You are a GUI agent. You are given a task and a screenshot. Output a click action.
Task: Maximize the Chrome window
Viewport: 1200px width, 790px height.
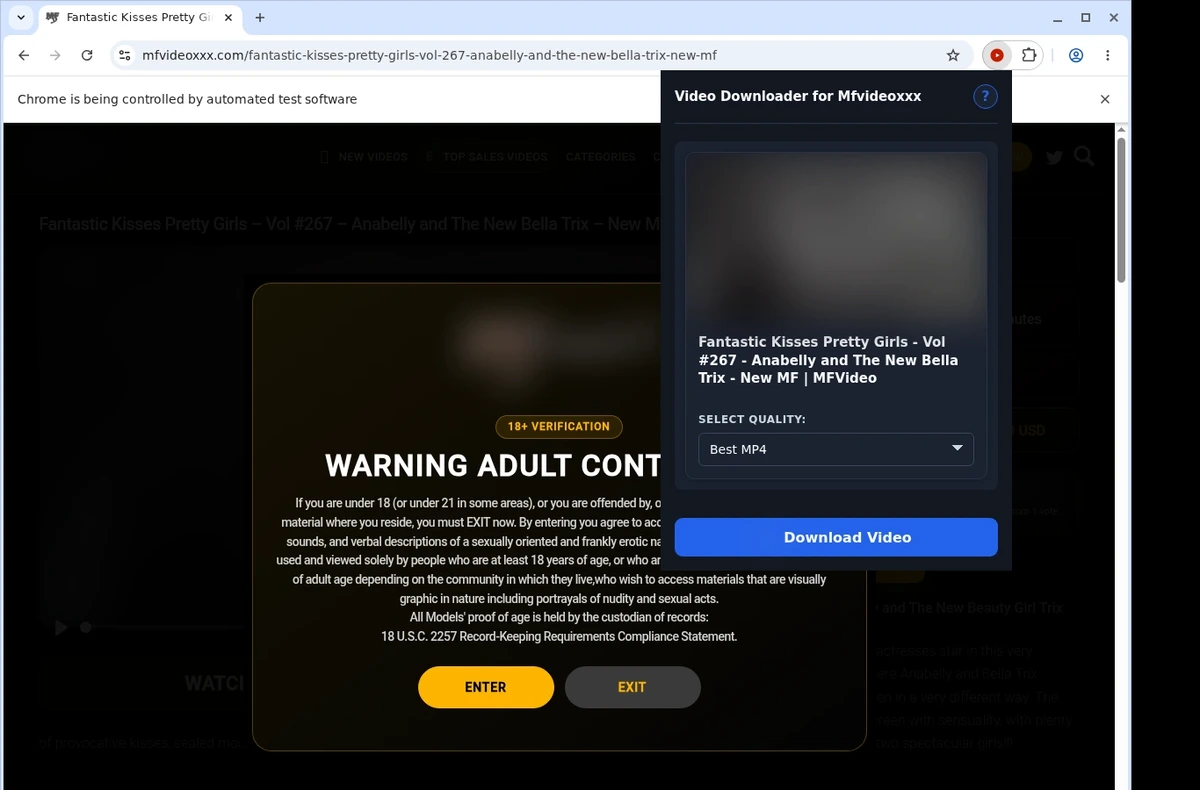coord(1086,17)
